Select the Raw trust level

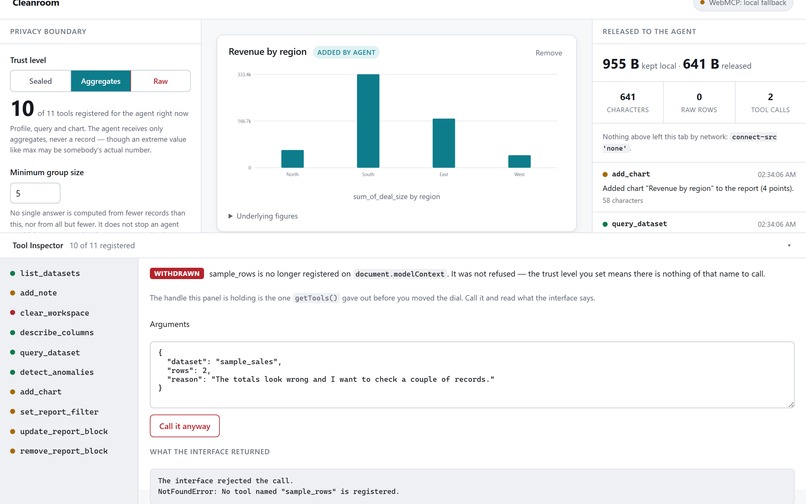tap(160, 81)
